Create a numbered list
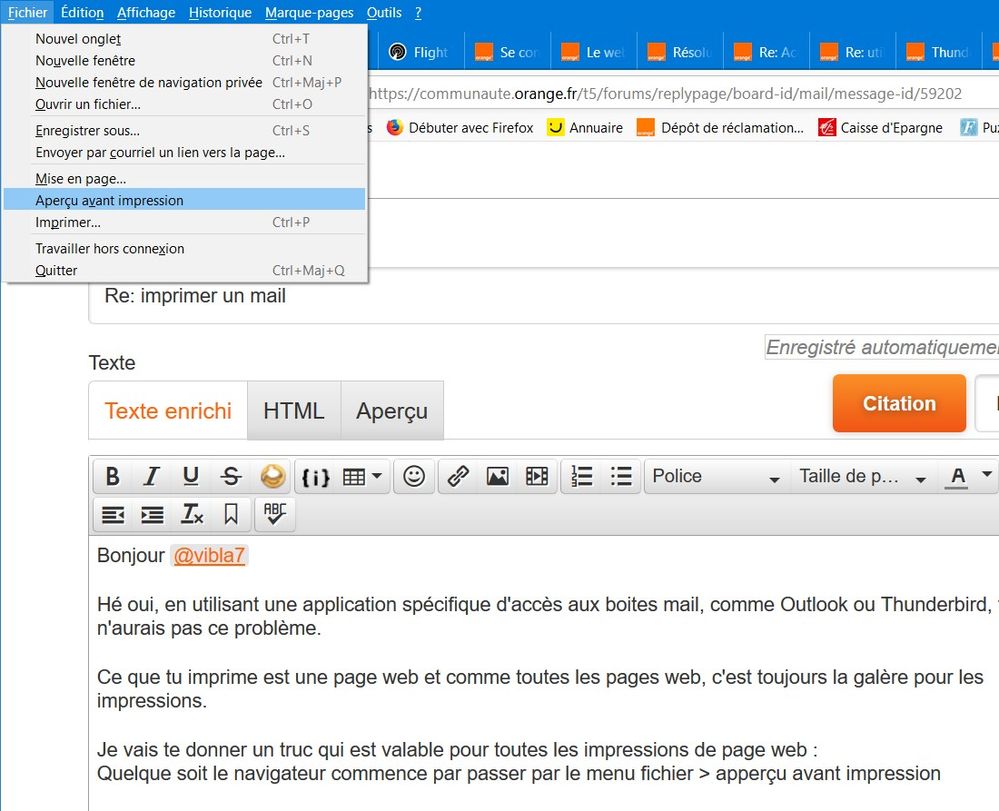The height and width of the screenshot is (811, 999). [x=582, y=477]
